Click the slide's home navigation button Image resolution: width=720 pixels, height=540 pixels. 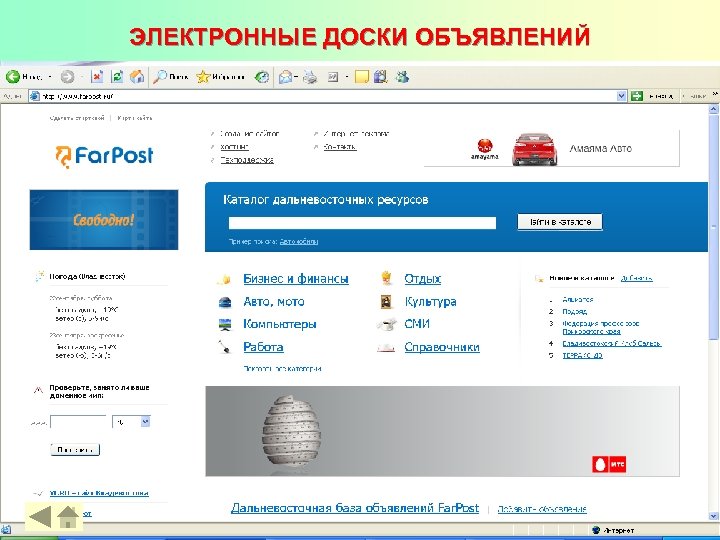(x=68, y=517)
